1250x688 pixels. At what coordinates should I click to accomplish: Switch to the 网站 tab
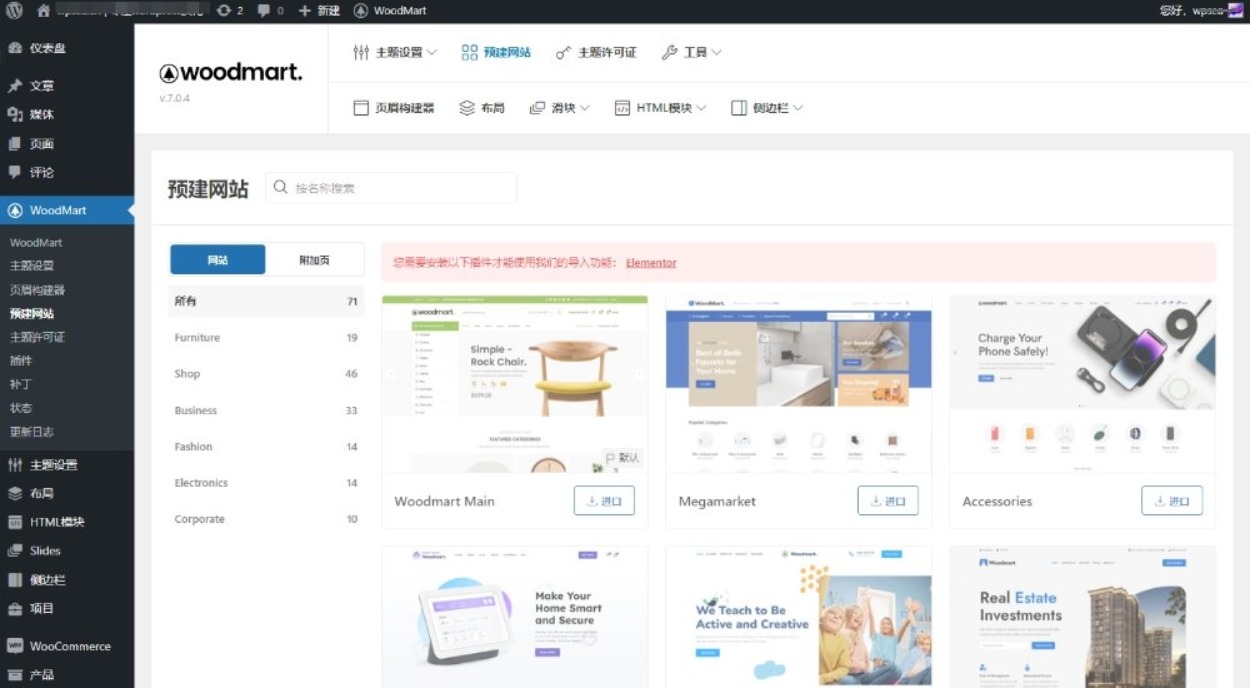point(218,260)
